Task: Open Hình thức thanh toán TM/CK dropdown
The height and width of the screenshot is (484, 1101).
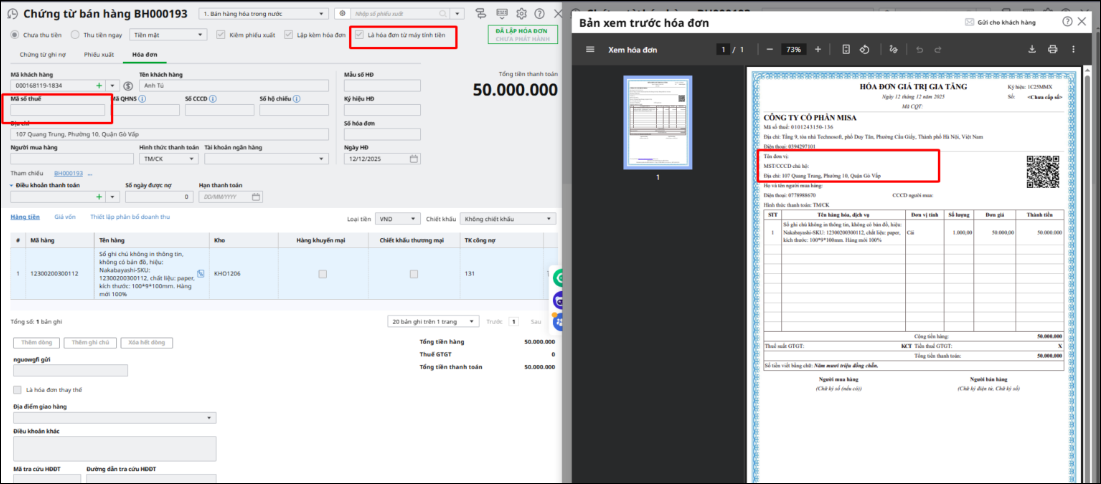Action: coord(169,159)
